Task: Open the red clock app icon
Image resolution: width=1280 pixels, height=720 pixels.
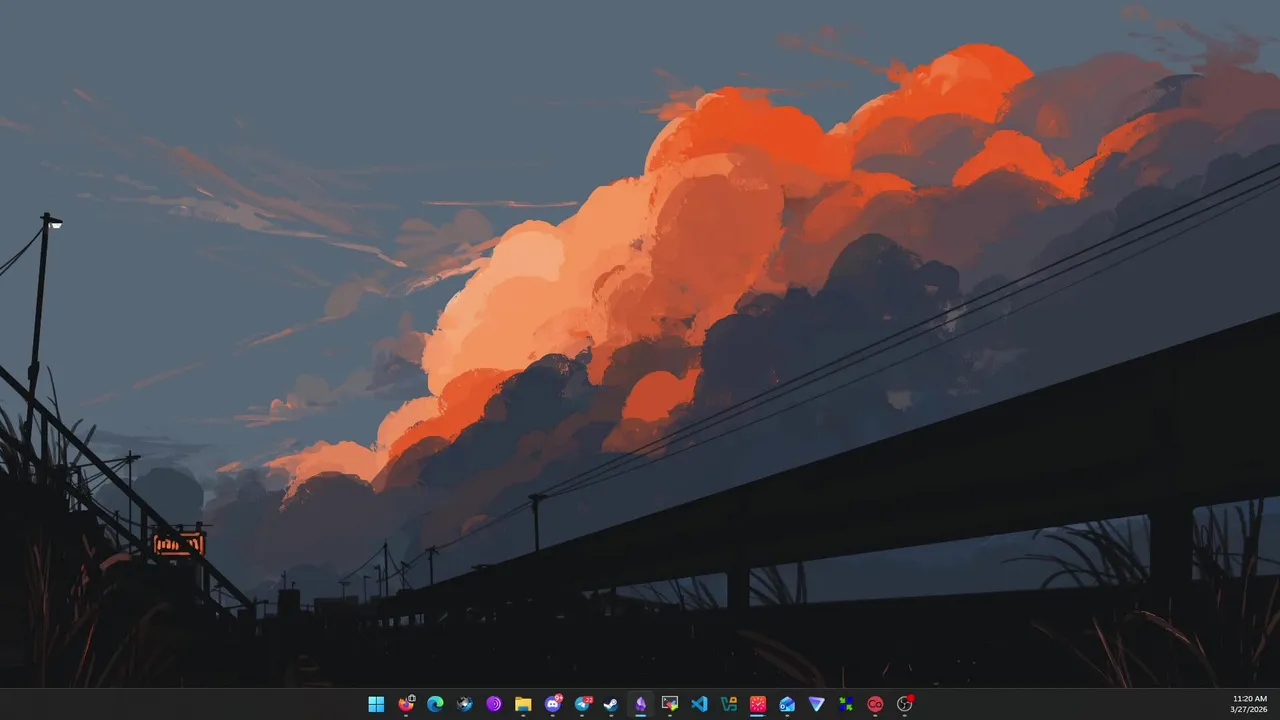Action: coord(758,704)
